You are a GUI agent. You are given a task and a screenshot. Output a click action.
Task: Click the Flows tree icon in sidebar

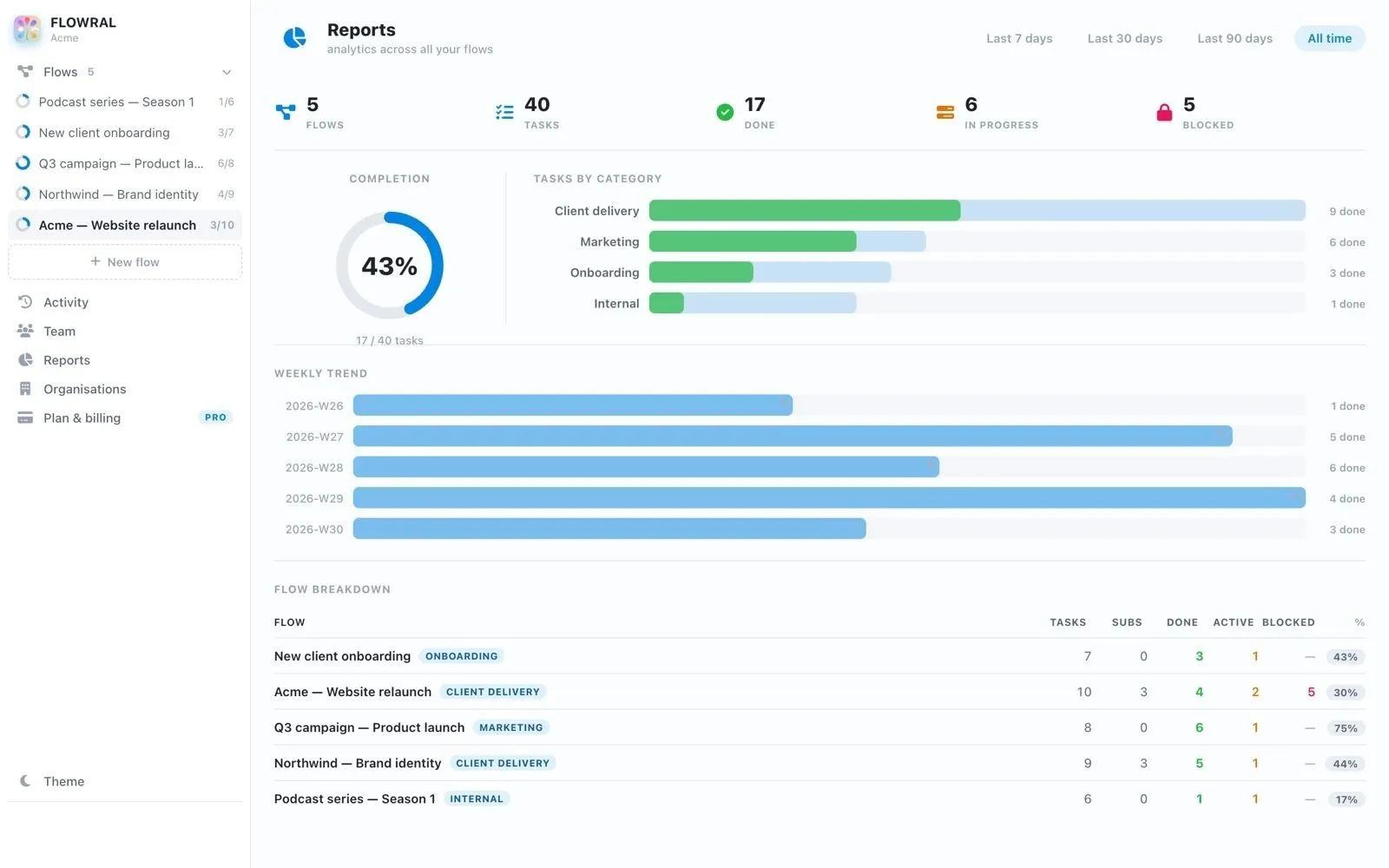(x=25, y=71)
